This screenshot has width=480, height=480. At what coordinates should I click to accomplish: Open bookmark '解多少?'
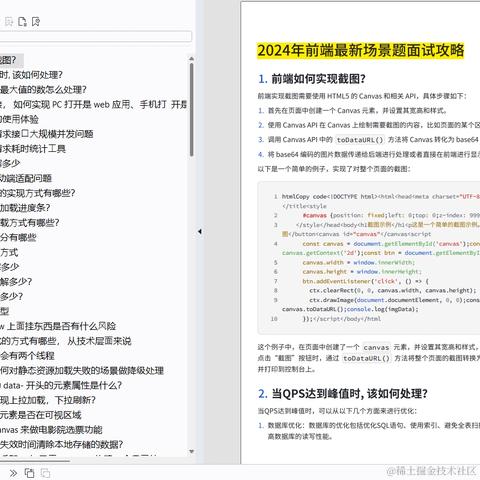pos(16,282)
